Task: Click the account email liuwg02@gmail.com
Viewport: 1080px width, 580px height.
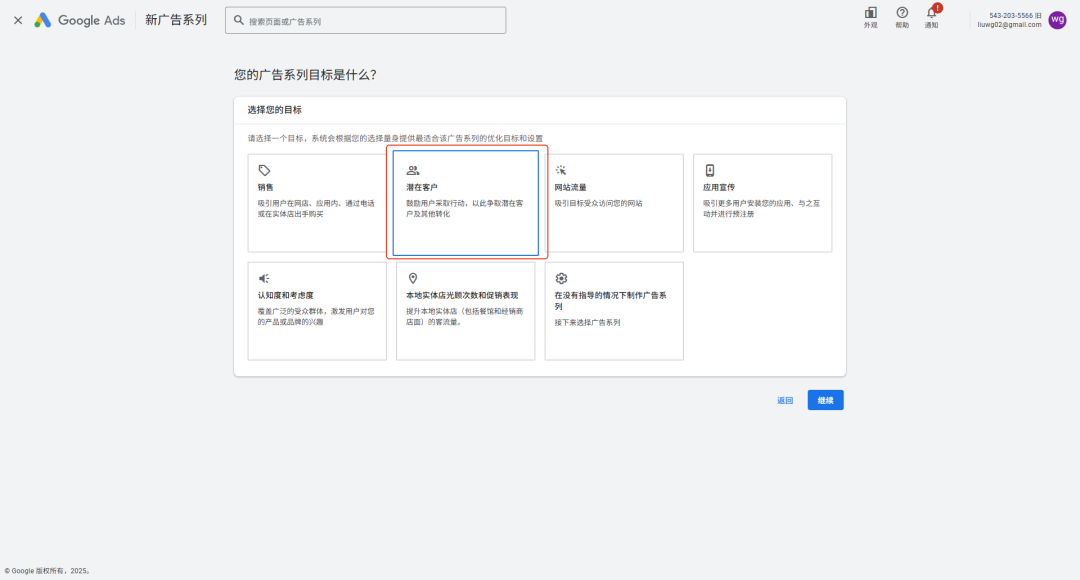Action: (1009, 25)
